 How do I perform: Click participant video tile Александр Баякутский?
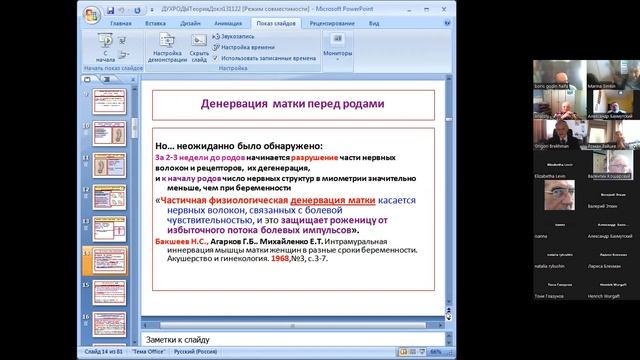click(x=613, y=104)
